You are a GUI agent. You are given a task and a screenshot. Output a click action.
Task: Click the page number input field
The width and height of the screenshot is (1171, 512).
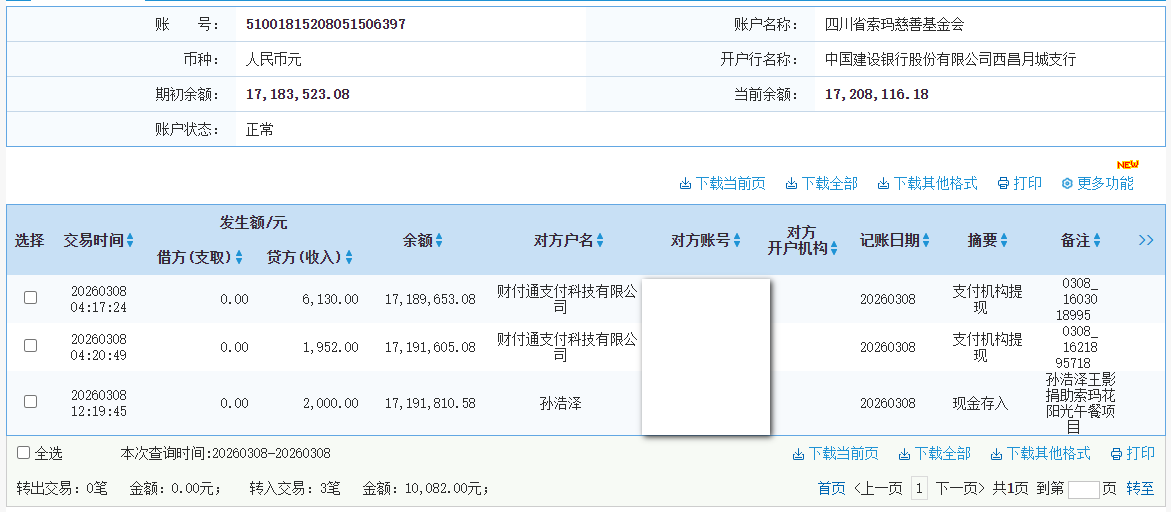coord(1083,489)
